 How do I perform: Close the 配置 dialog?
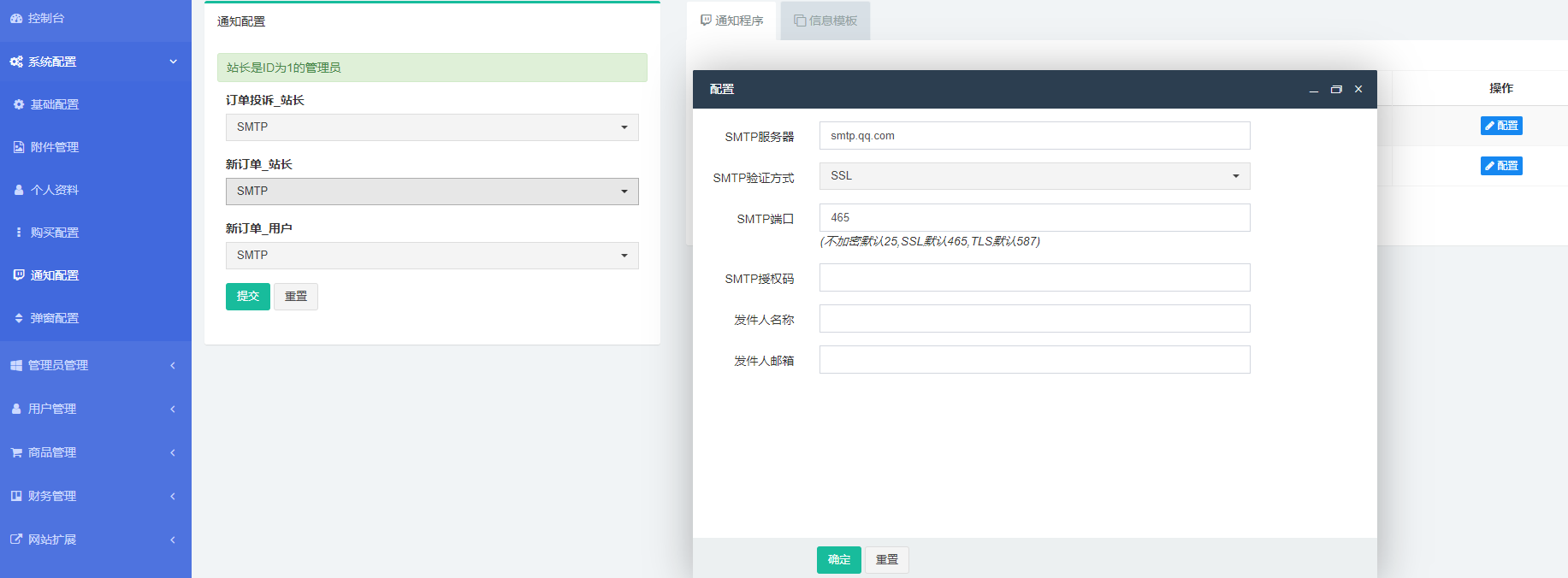click(x=1358, y=90)
